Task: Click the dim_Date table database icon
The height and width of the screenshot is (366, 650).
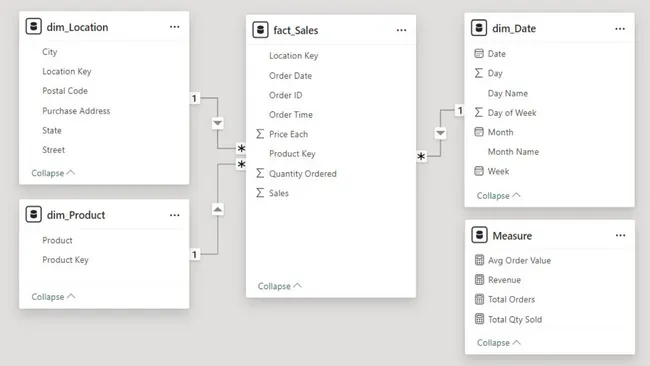Action: [x=479, y=28]
